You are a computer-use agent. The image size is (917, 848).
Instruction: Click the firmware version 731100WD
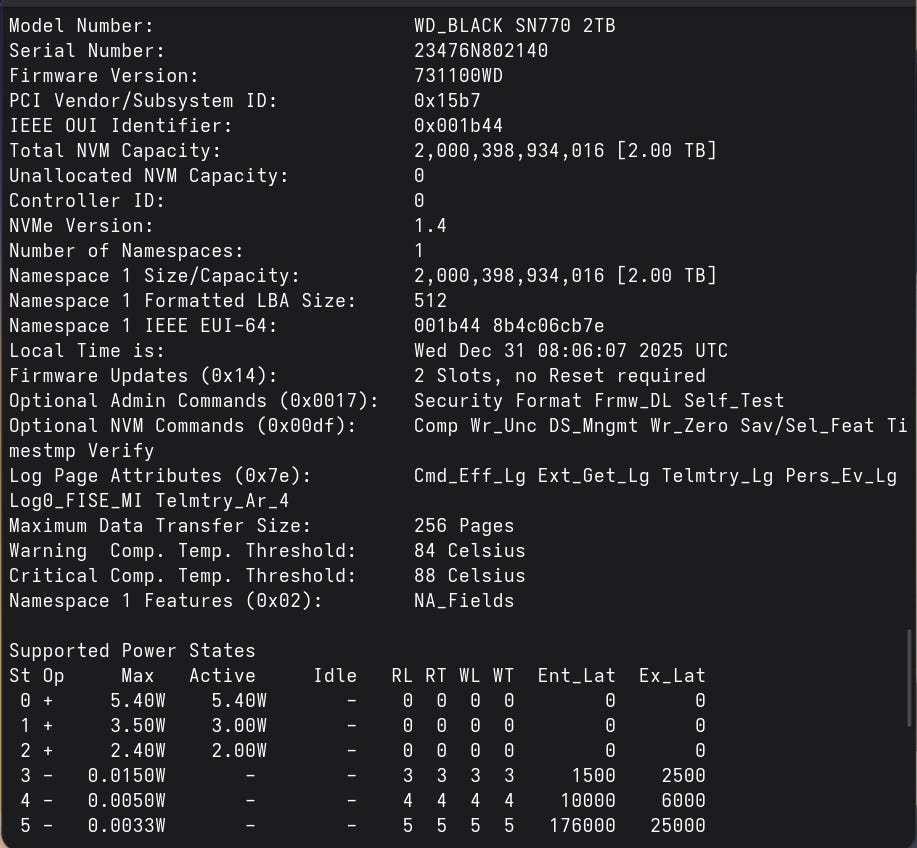(x=458, y=76)
